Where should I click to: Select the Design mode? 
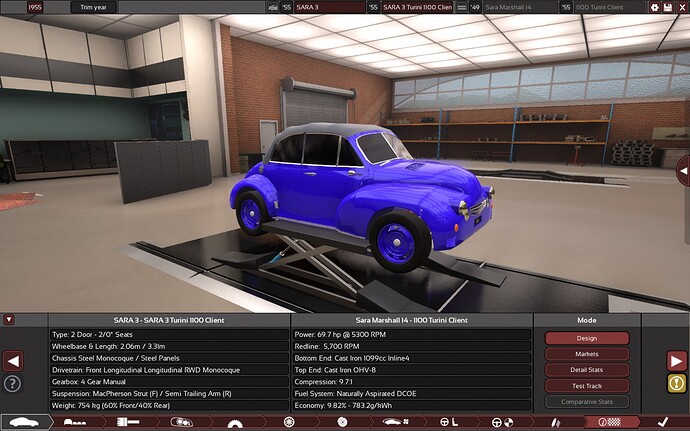pyautogui.click(x=586, y=338)
